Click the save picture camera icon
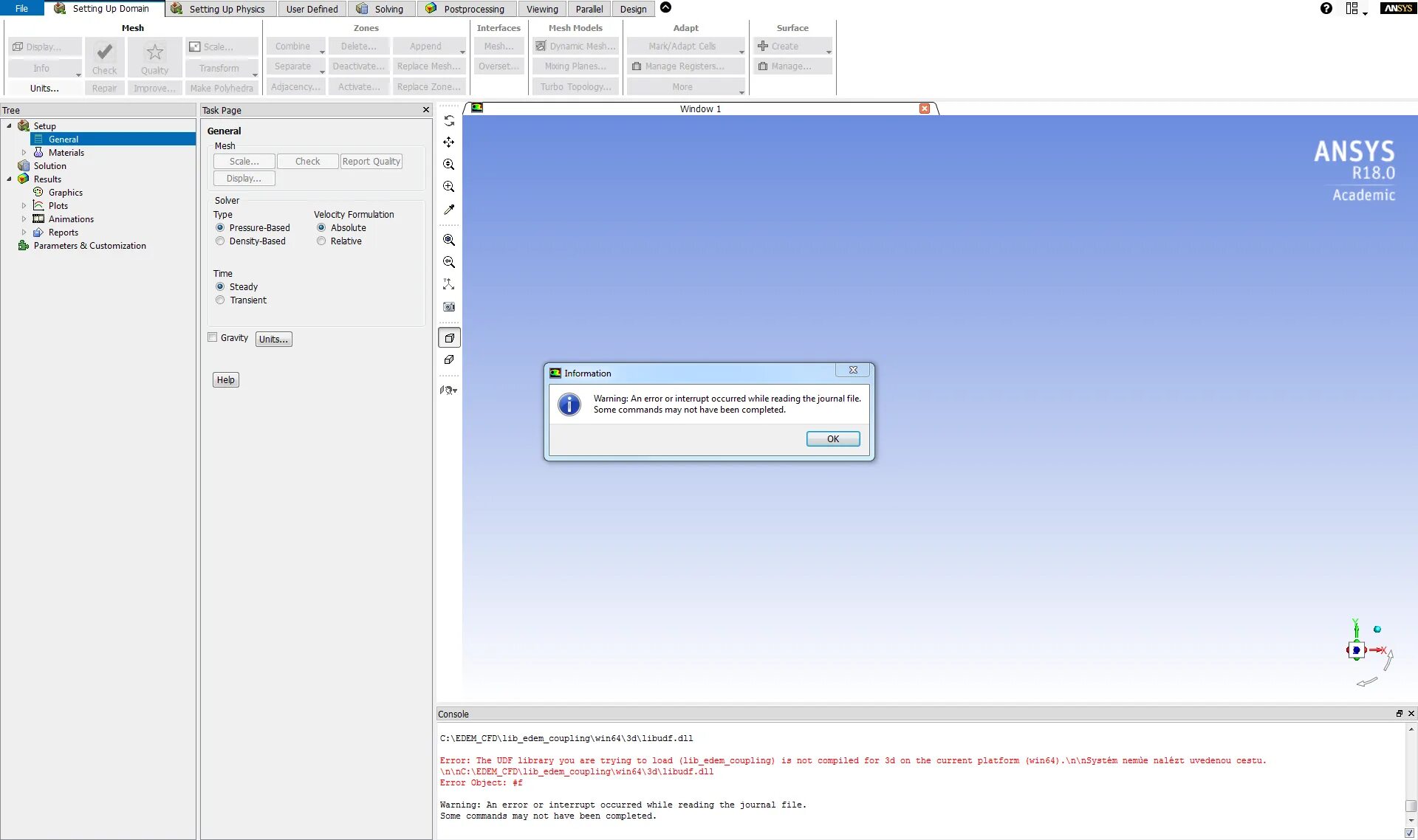This screenshot has width=1418, height=840. point(449,306)
